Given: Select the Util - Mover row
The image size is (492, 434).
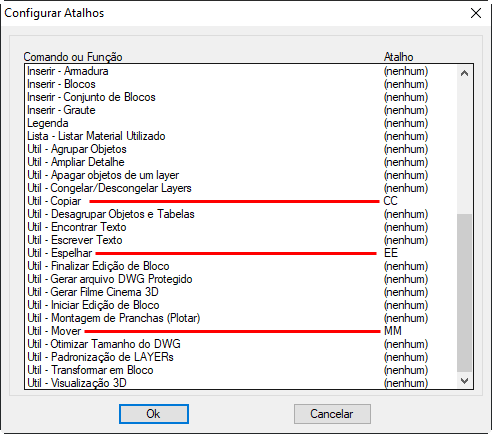Looking at the screenshot, I should tap(241, 331).
